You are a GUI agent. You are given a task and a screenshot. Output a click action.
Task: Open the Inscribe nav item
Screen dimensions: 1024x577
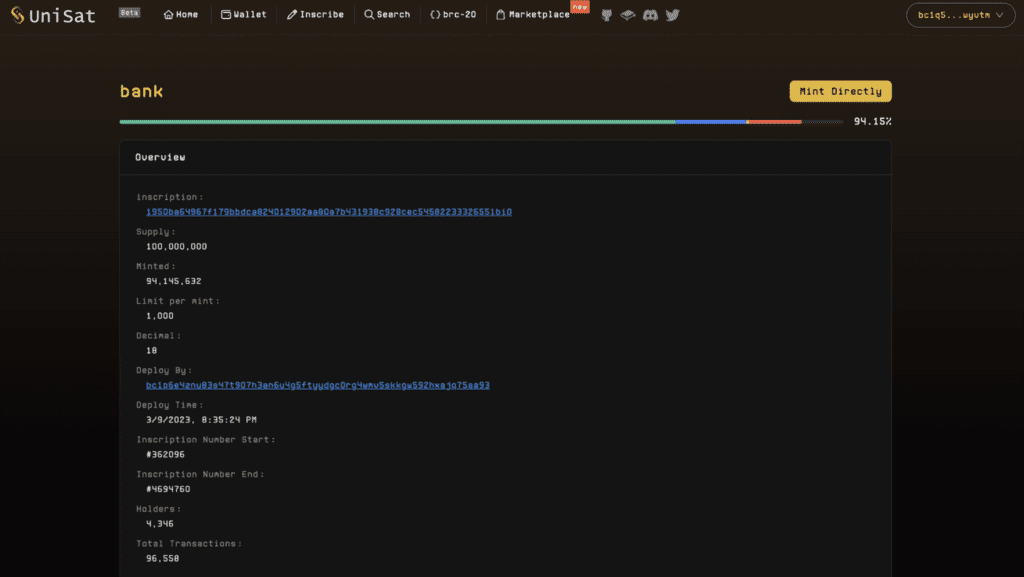point(315,14)
